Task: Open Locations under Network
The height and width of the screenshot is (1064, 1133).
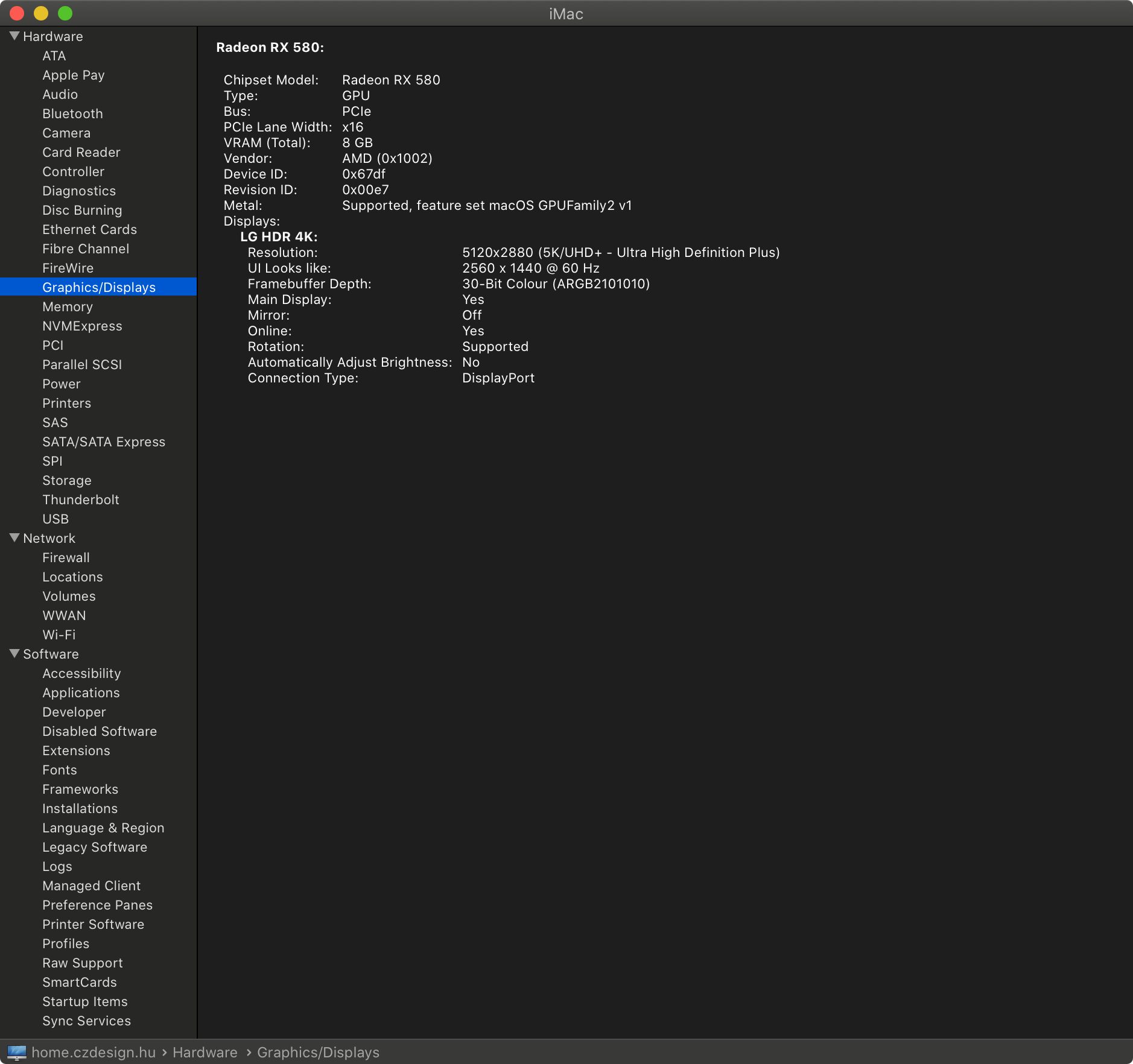Action: 73,577
